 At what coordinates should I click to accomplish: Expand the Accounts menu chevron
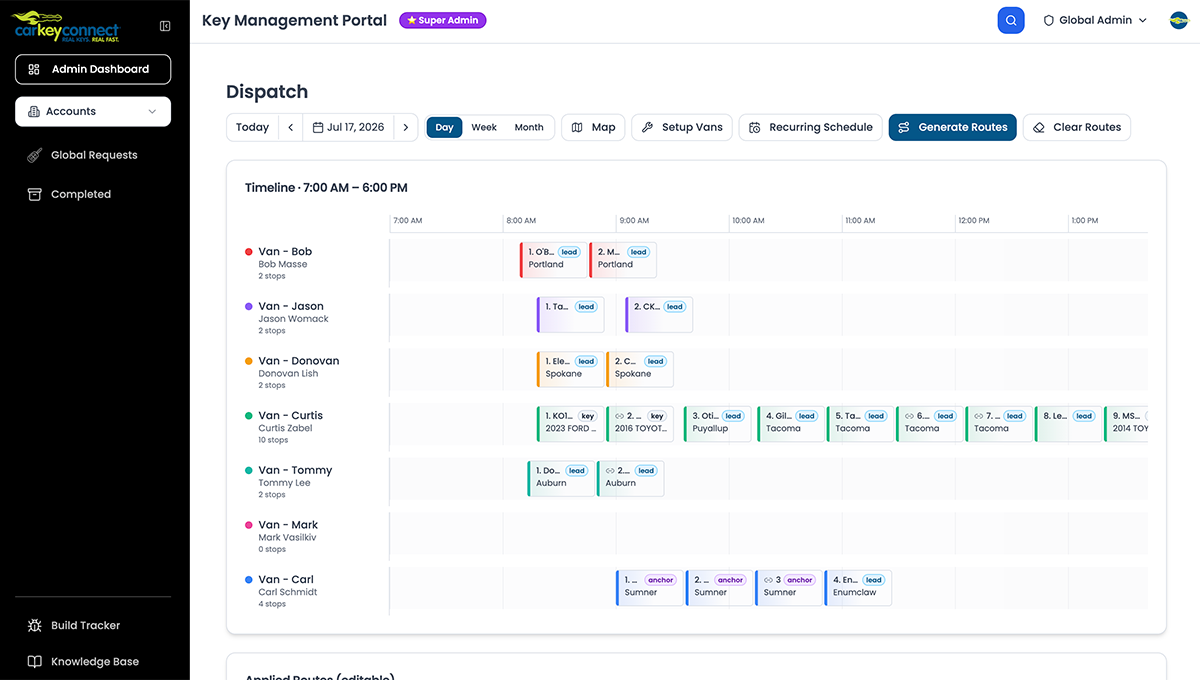pos(152,112)
